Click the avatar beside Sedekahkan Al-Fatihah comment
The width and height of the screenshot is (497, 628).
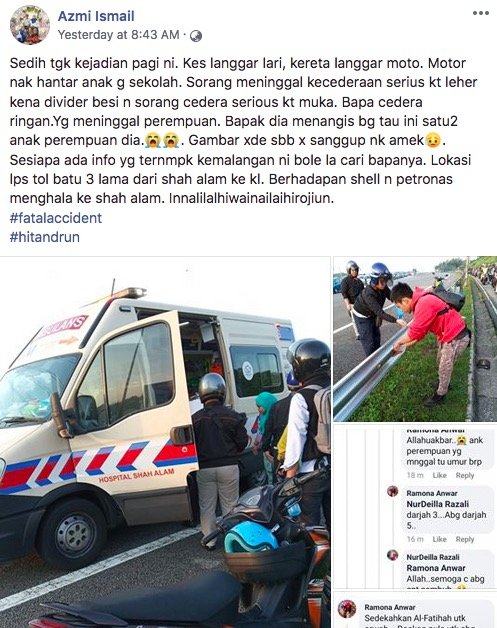pyautogui.click(x=347, y=609)
